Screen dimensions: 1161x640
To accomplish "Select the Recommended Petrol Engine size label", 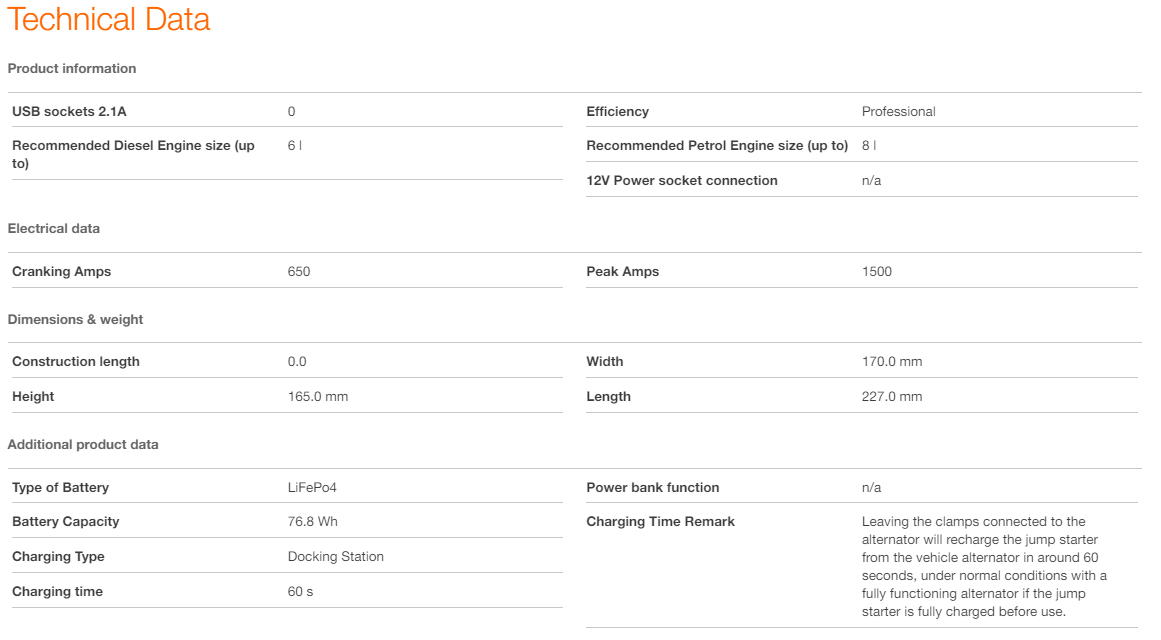I will [x=716, y=146].
